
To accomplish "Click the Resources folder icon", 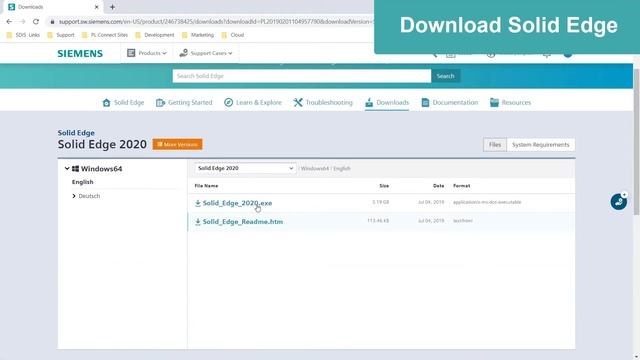I will coord(494,102).
